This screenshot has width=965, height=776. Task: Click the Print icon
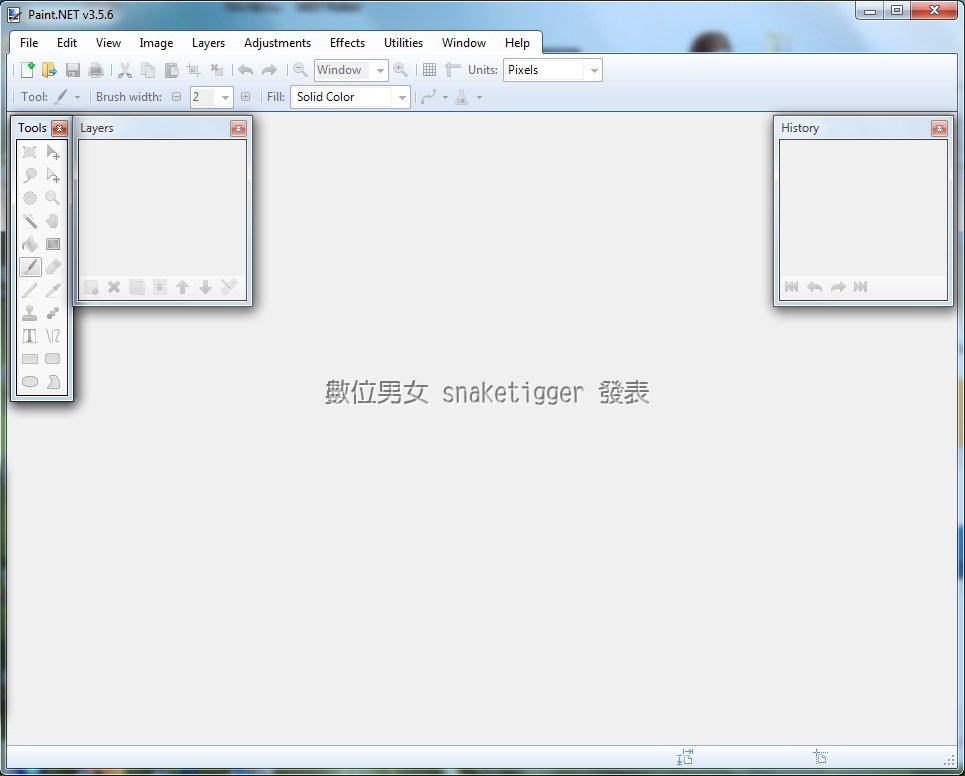(x=95, y=70)
